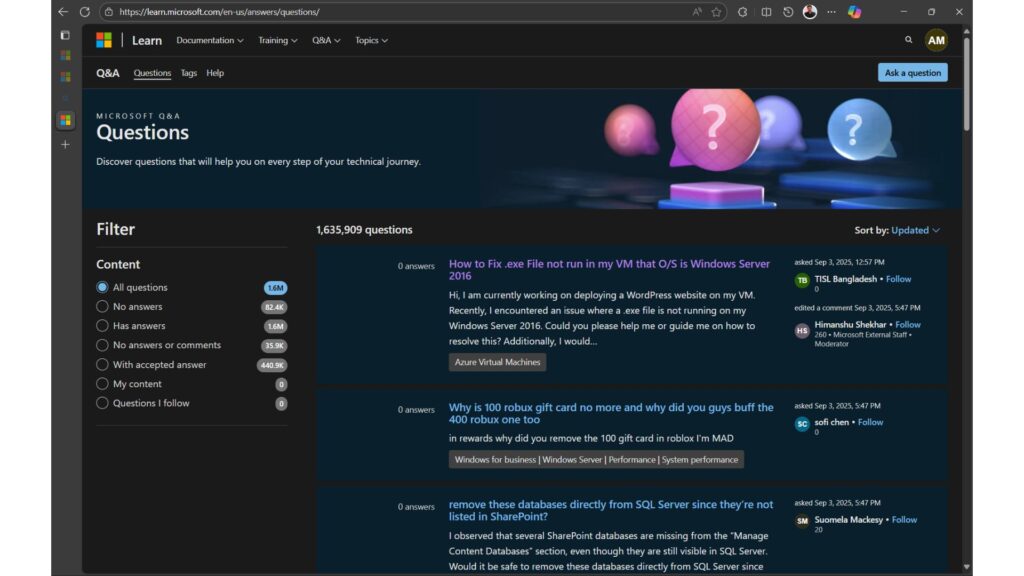The height and width of the screenshot is (576, 1024).
Task: Follow the user TISL Bangladesh
Action: pyautogui.click(x=898, y=278)
